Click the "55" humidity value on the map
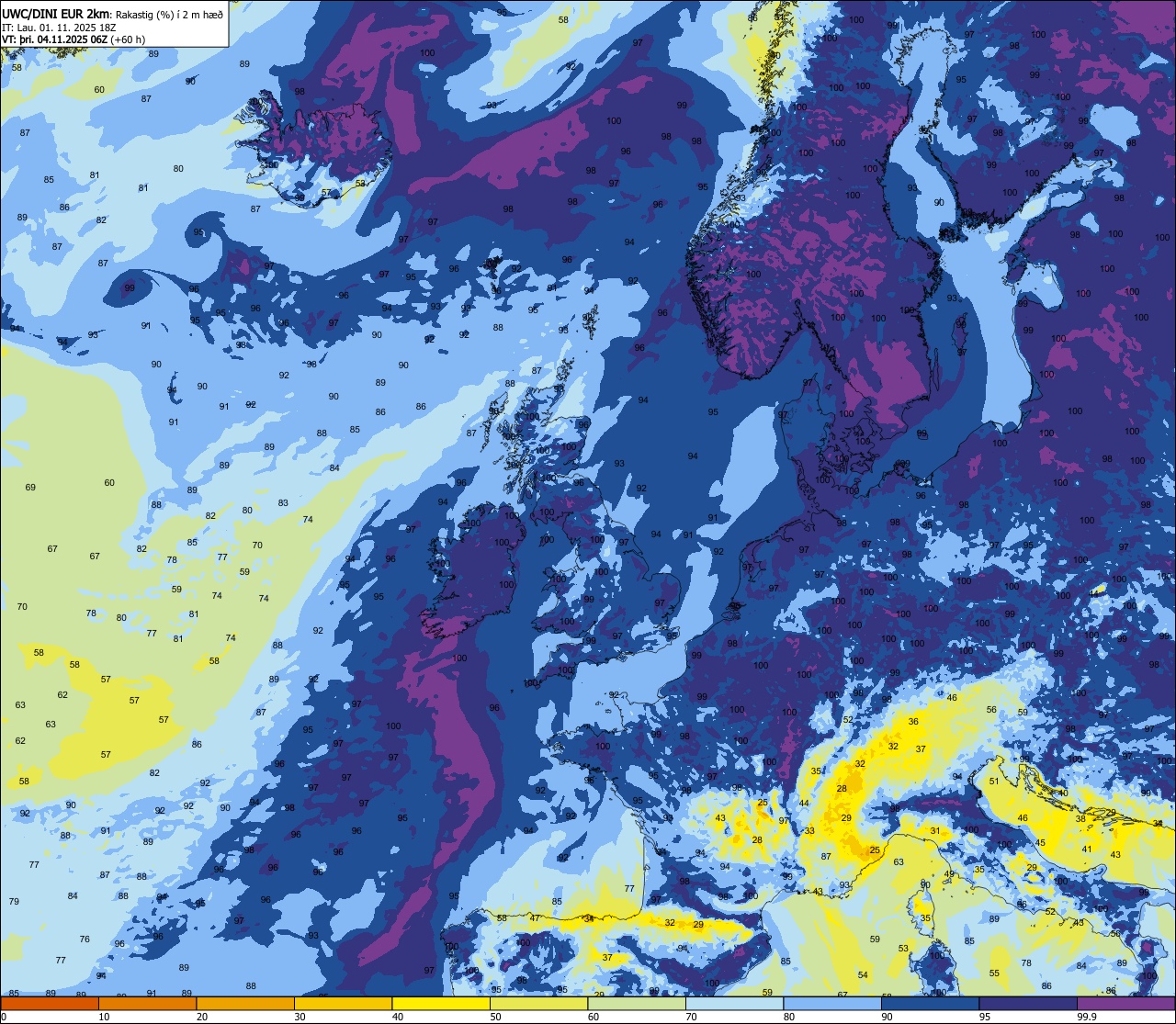Screen dimensions: 1176x1024 994,973
